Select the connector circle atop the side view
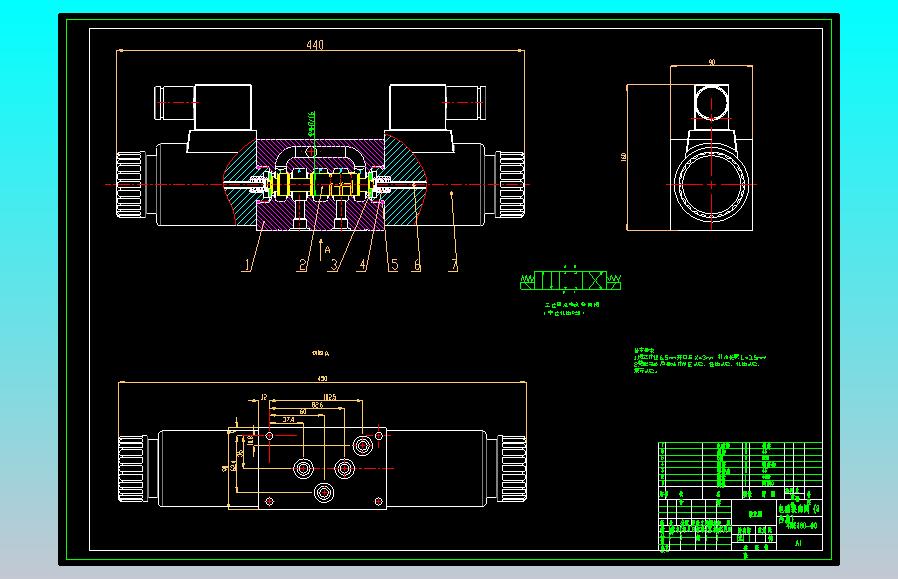898x579 pixels. [x=711, y=103]
